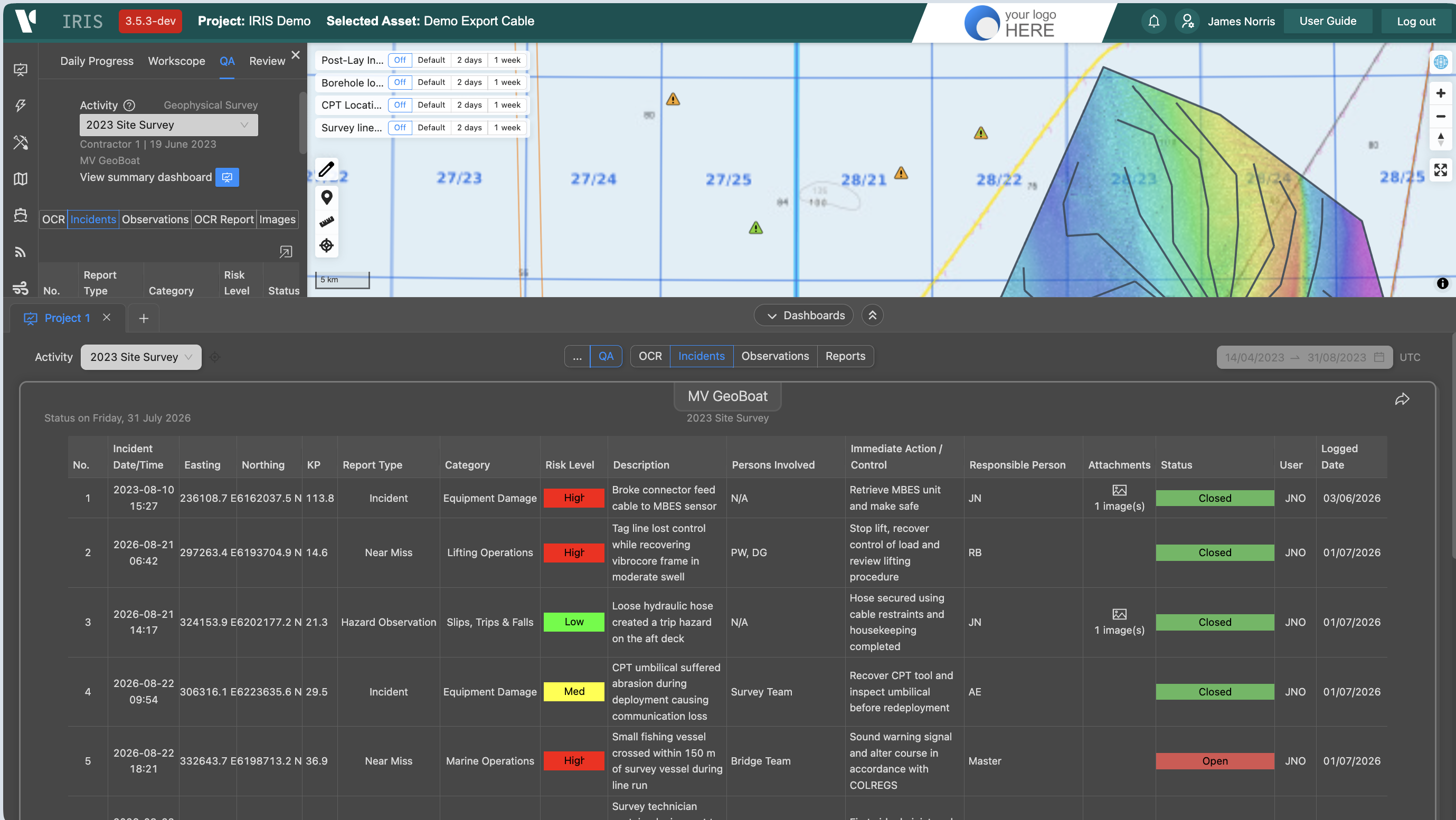Select the Observations tab in dashboard
The width and height of the screenshot is (1456, 820).
pyautogui.click(x=775, y=356)
